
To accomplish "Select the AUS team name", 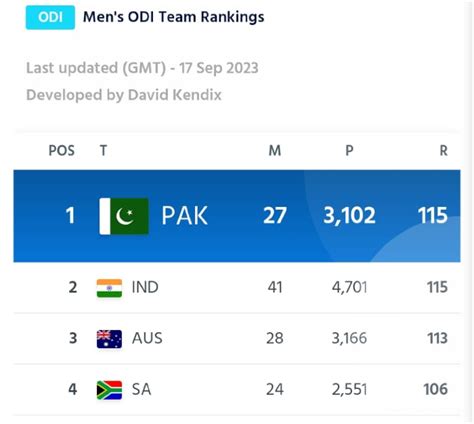I will 147,338.
